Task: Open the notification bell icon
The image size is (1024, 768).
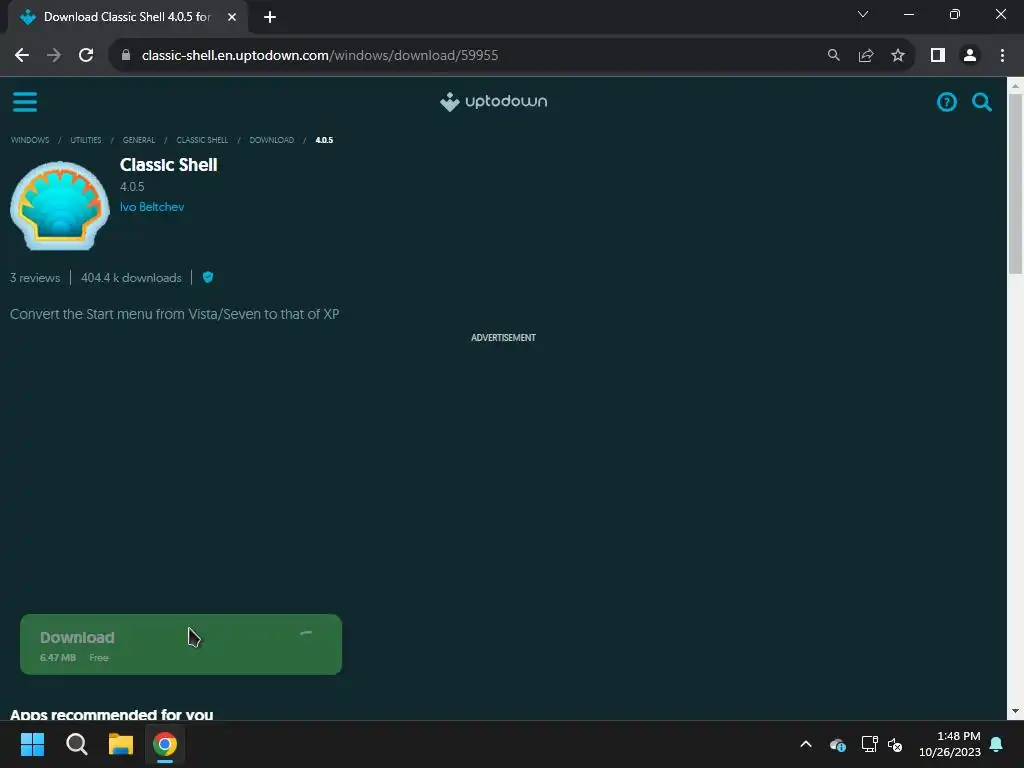Action: pos(996,744)
